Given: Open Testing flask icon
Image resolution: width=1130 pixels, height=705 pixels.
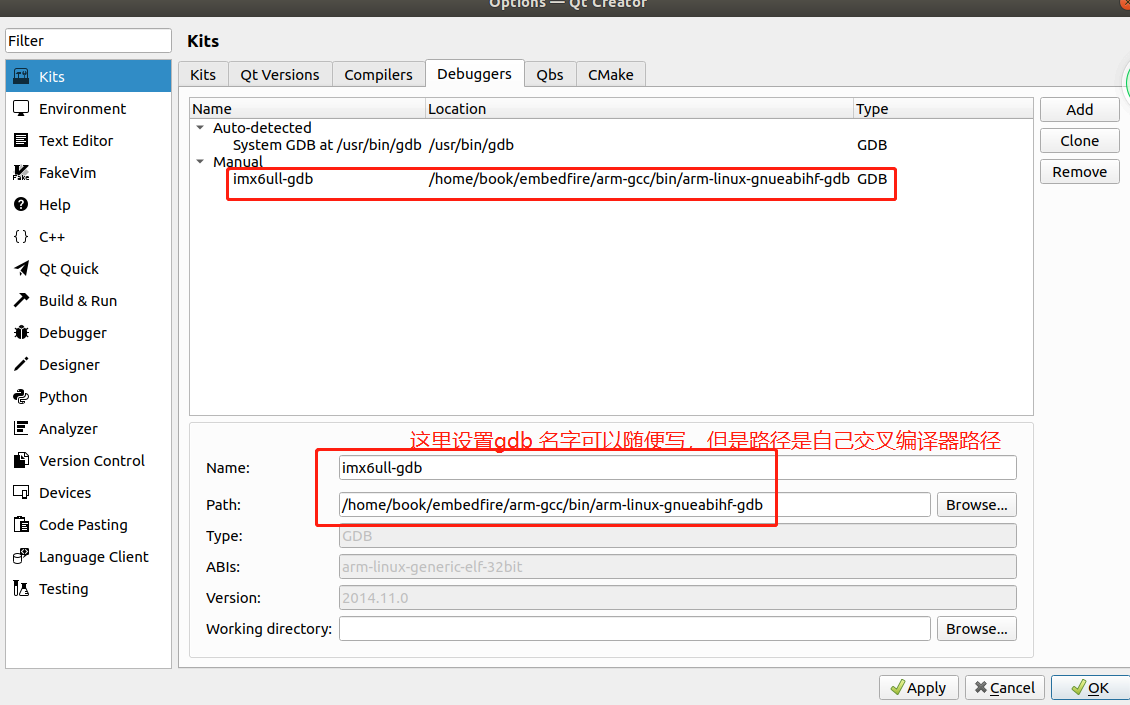Looking at the screenshot, I should (22, 588).
